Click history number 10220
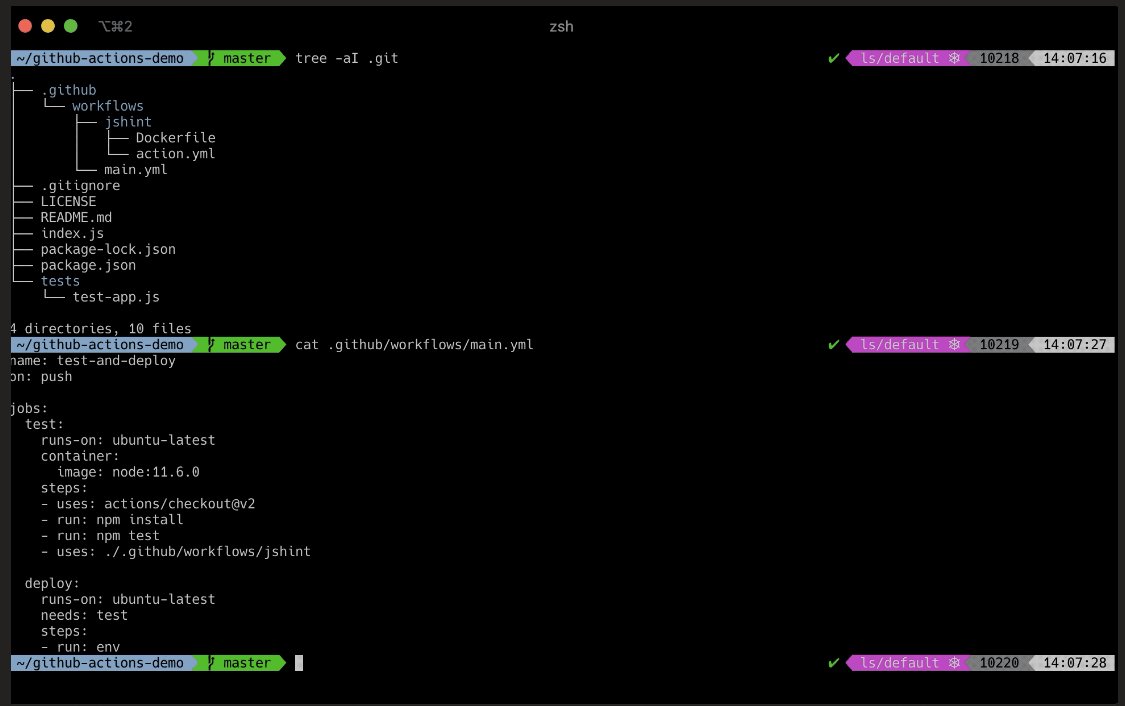This screenshot has width=1125, height=706. click(999, 663)
